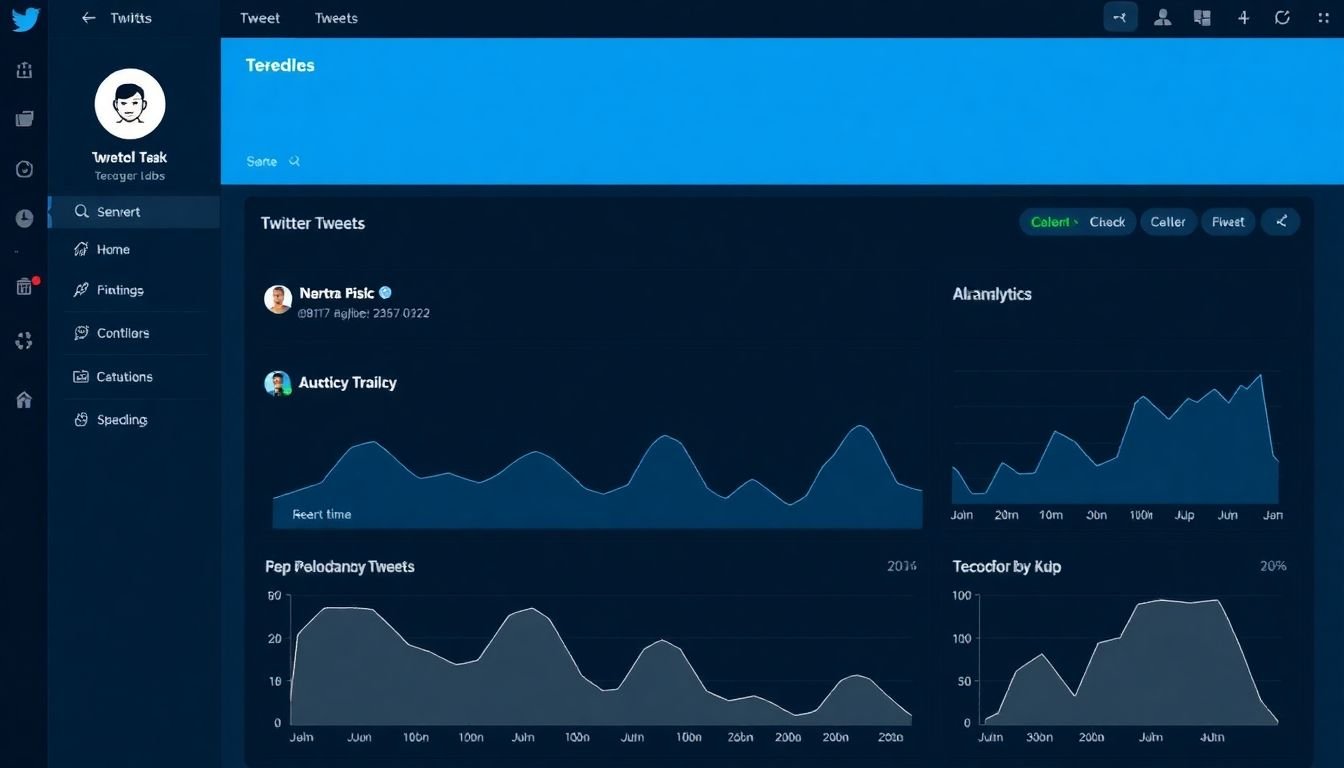Click the Fiweet button
Viewport: 1344px width, 768px height.
(1228, 222)
